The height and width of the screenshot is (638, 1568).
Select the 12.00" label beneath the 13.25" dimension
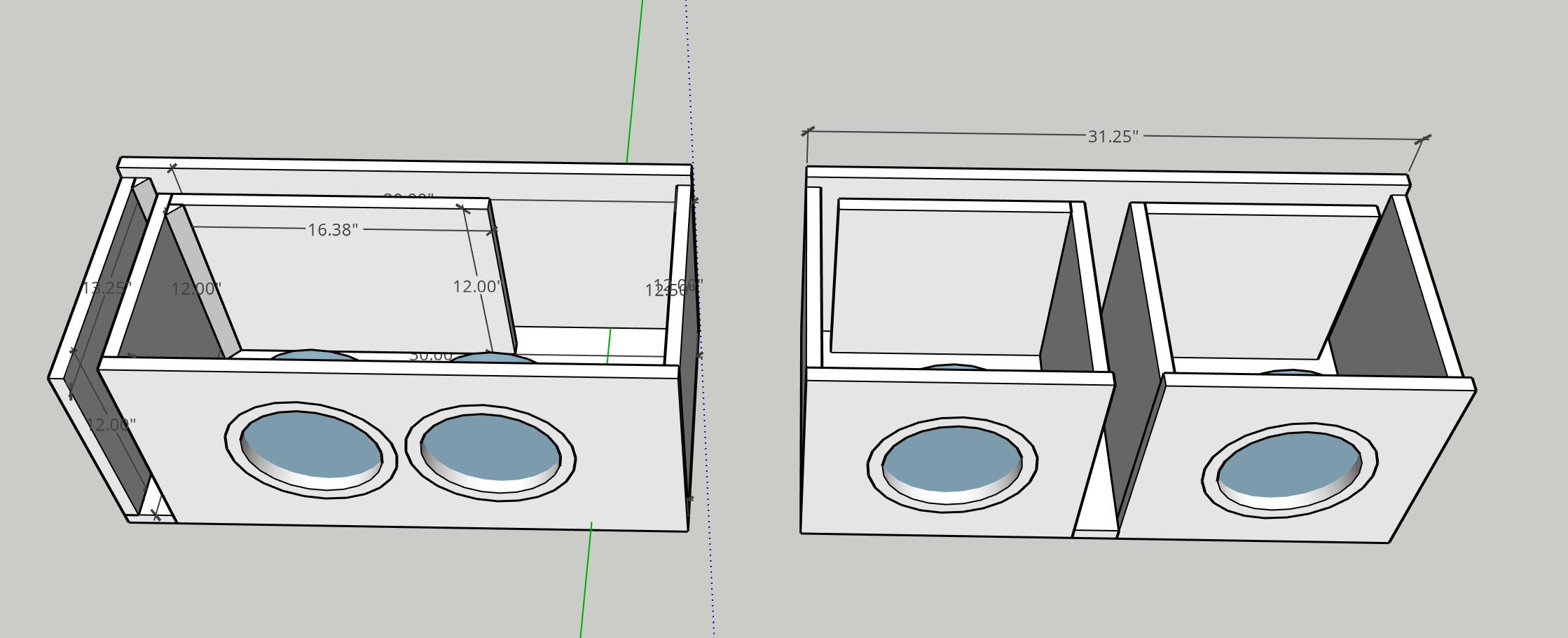[x=111, y=424]
